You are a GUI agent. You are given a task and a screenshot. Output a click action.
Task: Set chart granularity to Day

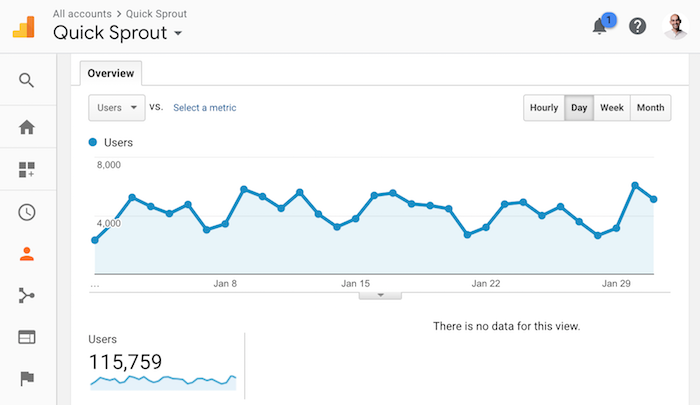point(579,108)
